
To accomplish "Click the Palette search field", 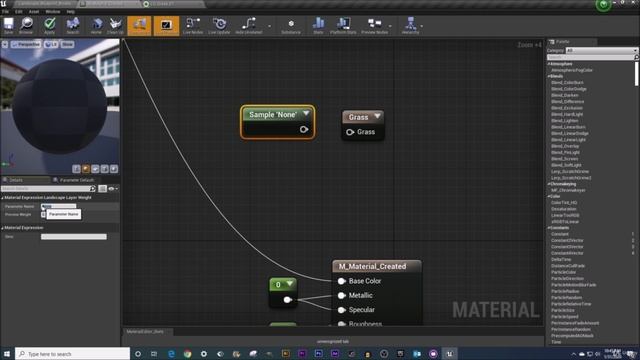I will pos(592,57).
